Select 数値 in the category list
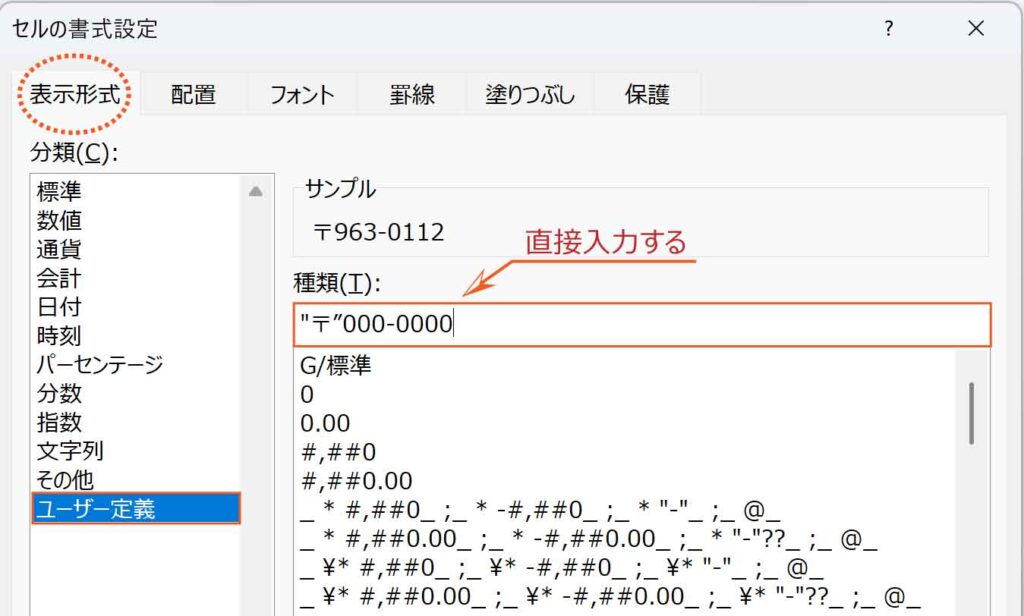1024x616 pixels. tap(136, 220)
